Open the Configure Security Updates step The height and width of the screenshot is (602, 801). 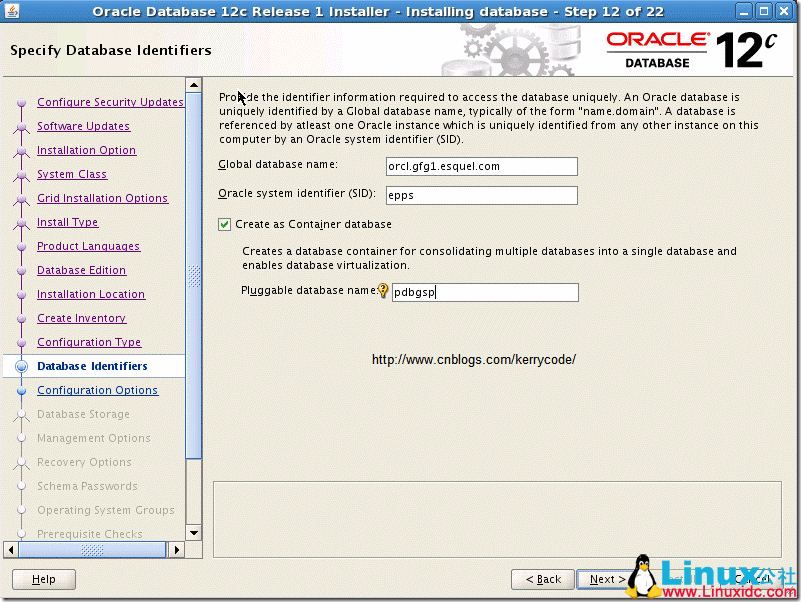(110, 102)
